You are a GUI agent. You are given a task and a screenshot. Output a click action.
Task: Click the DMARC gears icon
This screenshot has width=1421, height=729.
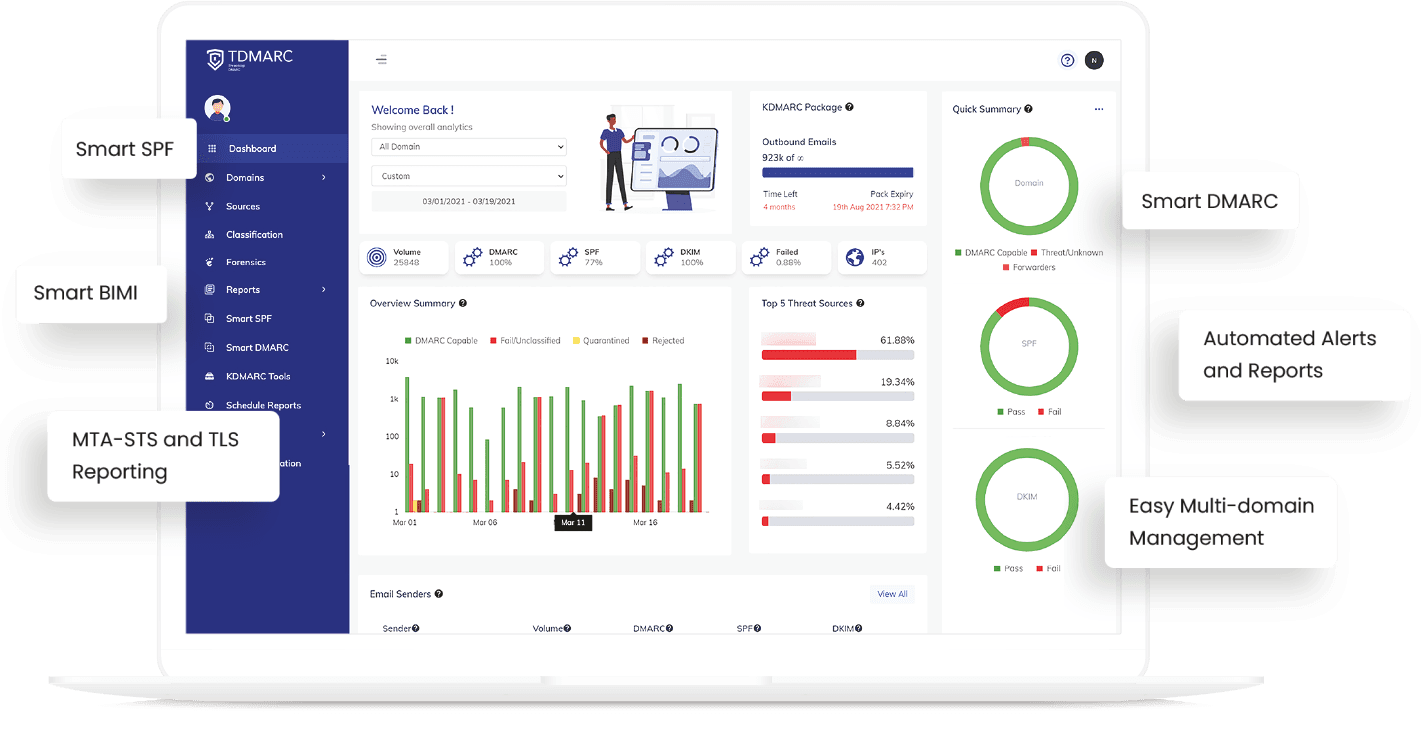[472, 257]
